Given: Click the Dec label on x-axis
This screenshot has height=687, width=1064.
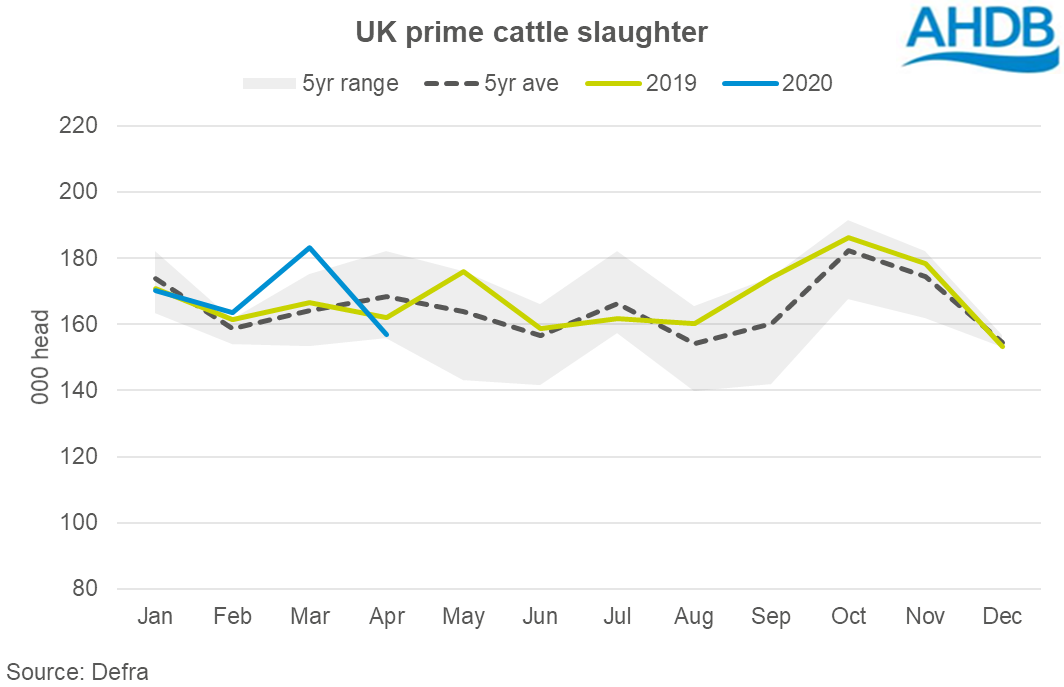Looking at the screenshot, I should 1002,616.
